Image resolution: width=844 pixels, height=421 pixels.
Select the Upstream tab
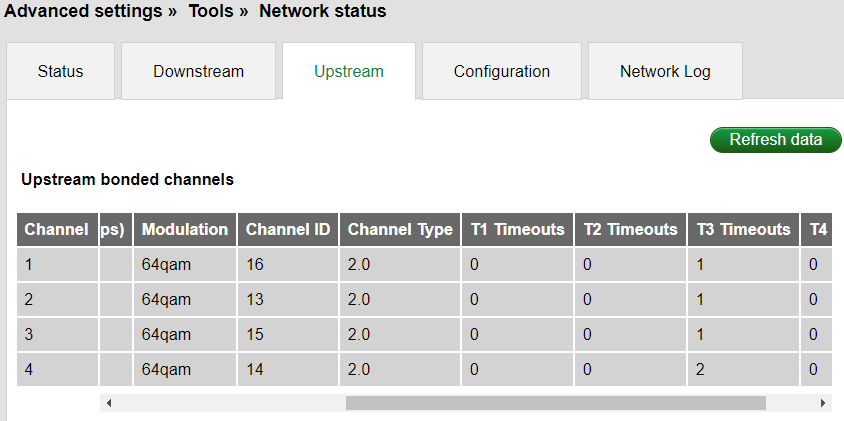[348, 72]
